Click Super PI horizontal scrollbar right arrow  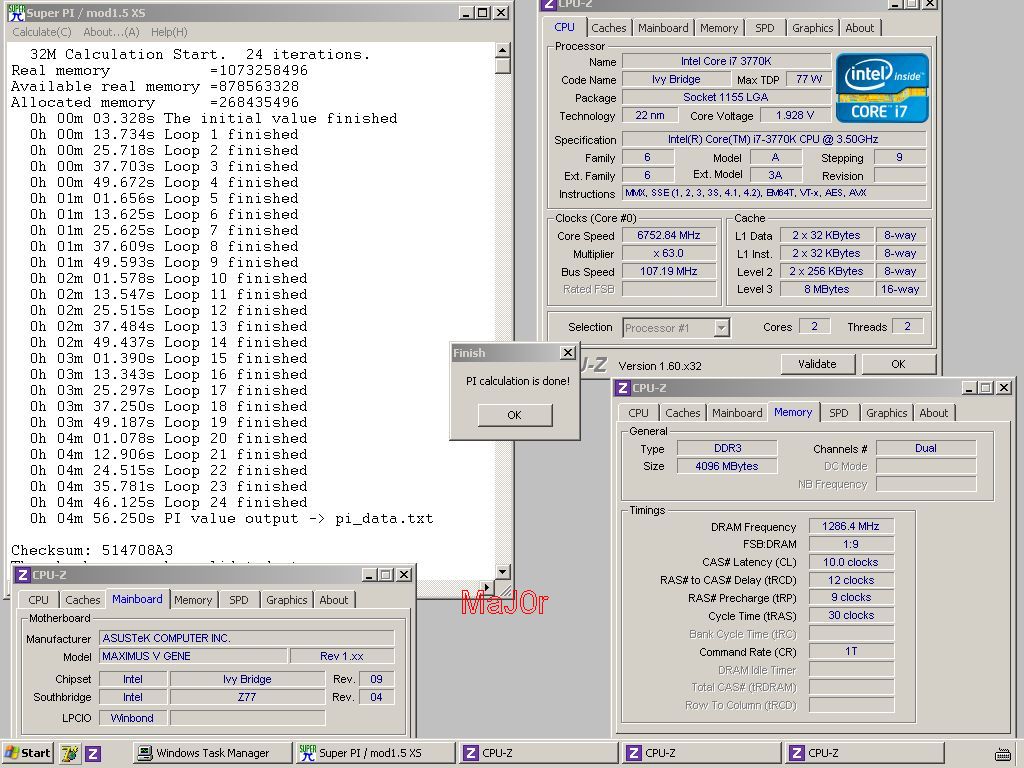pyautogui.click(x=487, y=587)
